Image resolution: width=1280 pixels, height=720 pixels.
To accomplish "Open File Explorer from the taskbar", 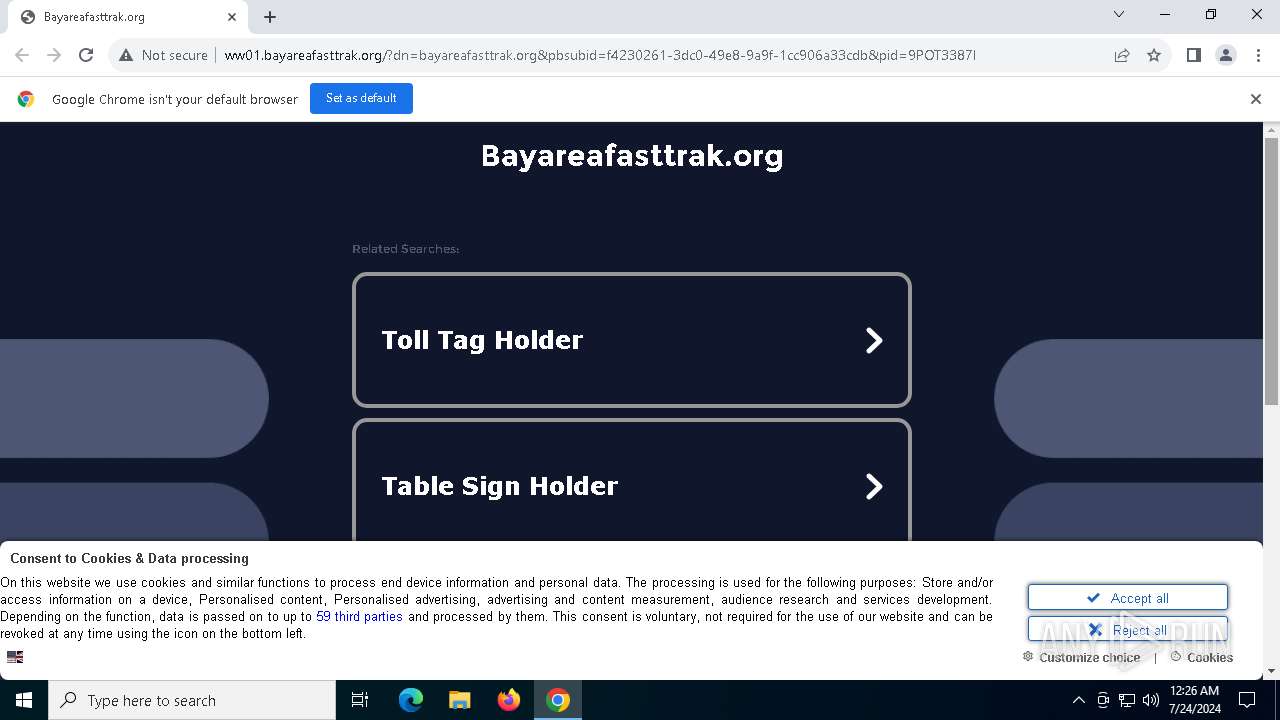I will [459, 700].
